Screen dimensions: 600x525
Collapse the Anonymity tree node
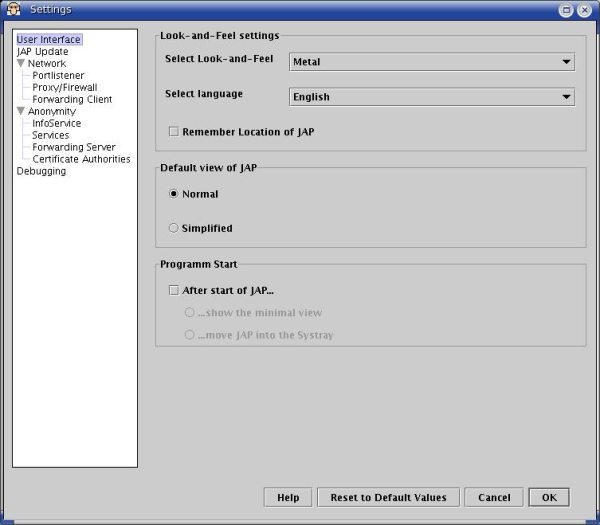(21, 112)
